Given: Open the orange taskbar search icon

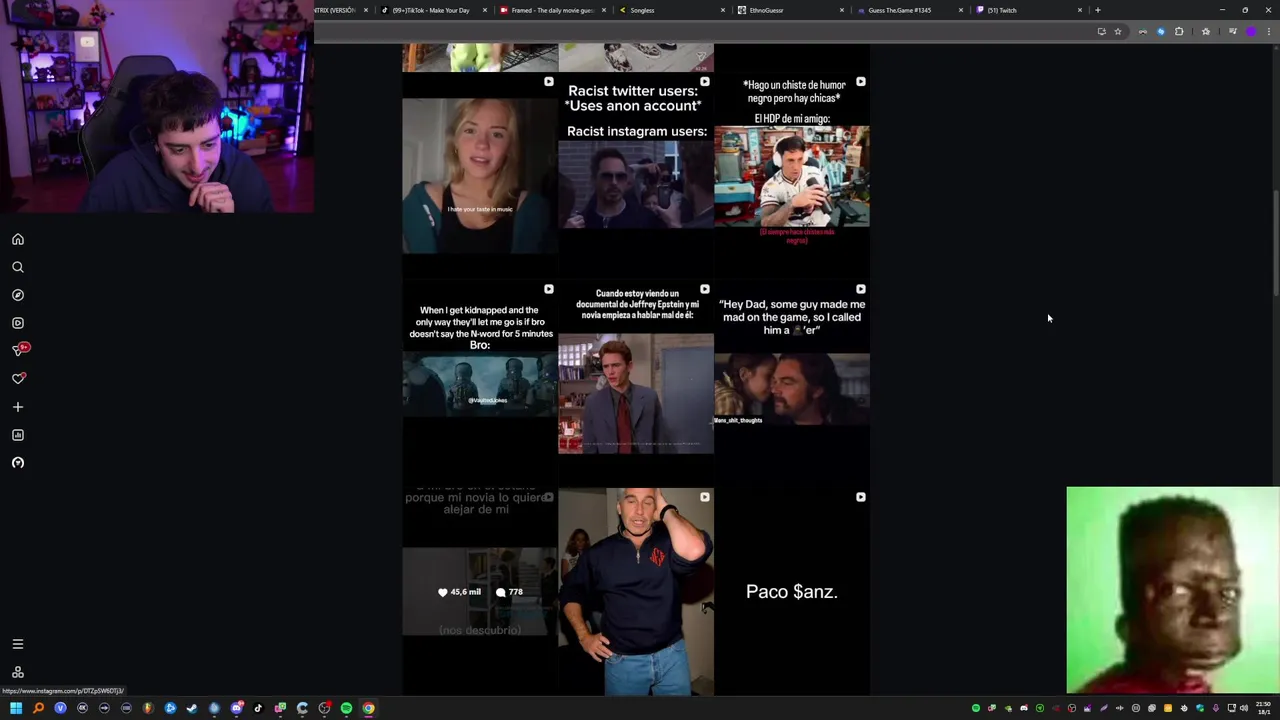Looking at the screenshot, I should (38, 708).
